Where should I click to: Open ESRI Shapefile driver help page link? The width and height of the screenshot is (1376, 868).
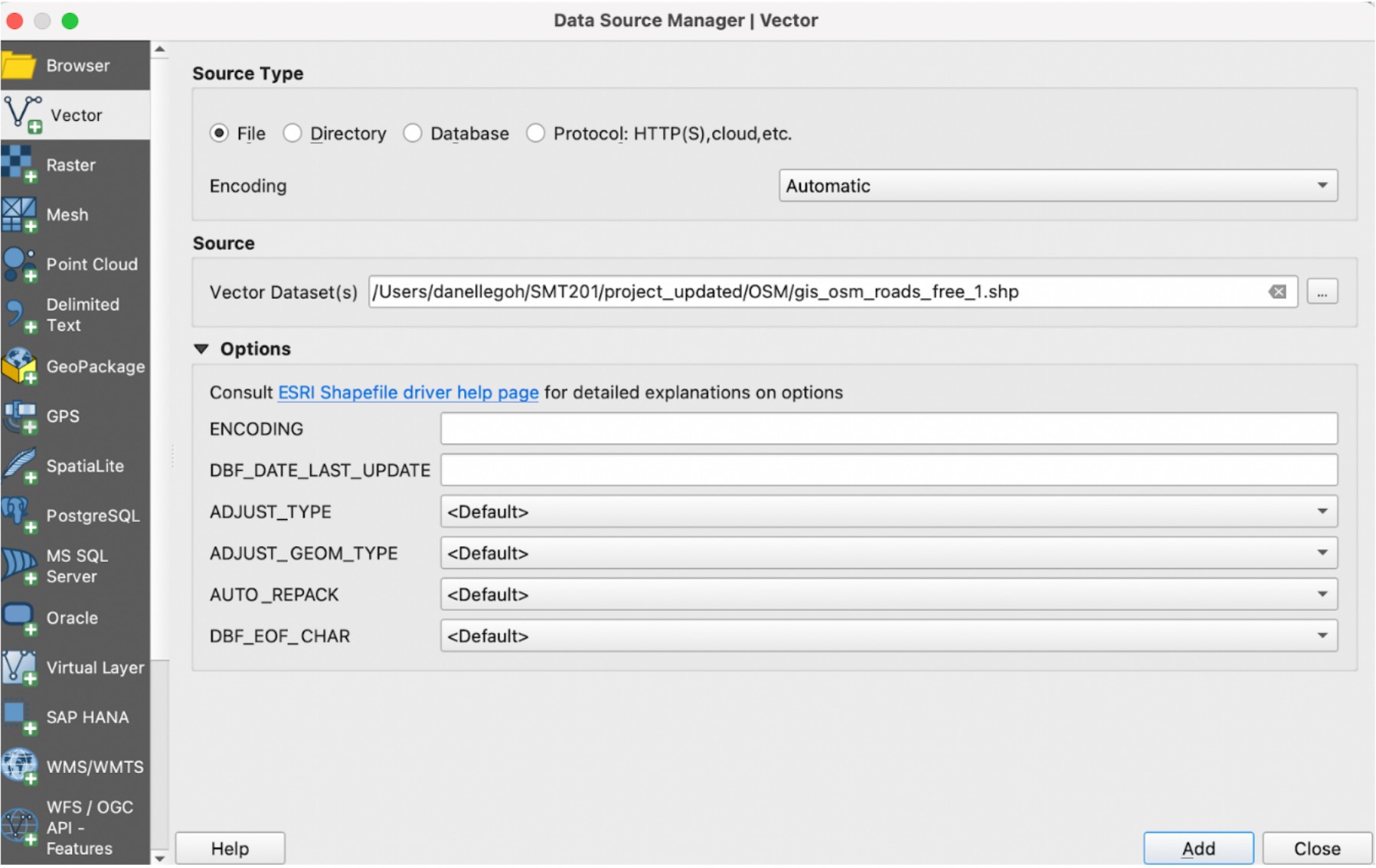click(x=408, y=393)
